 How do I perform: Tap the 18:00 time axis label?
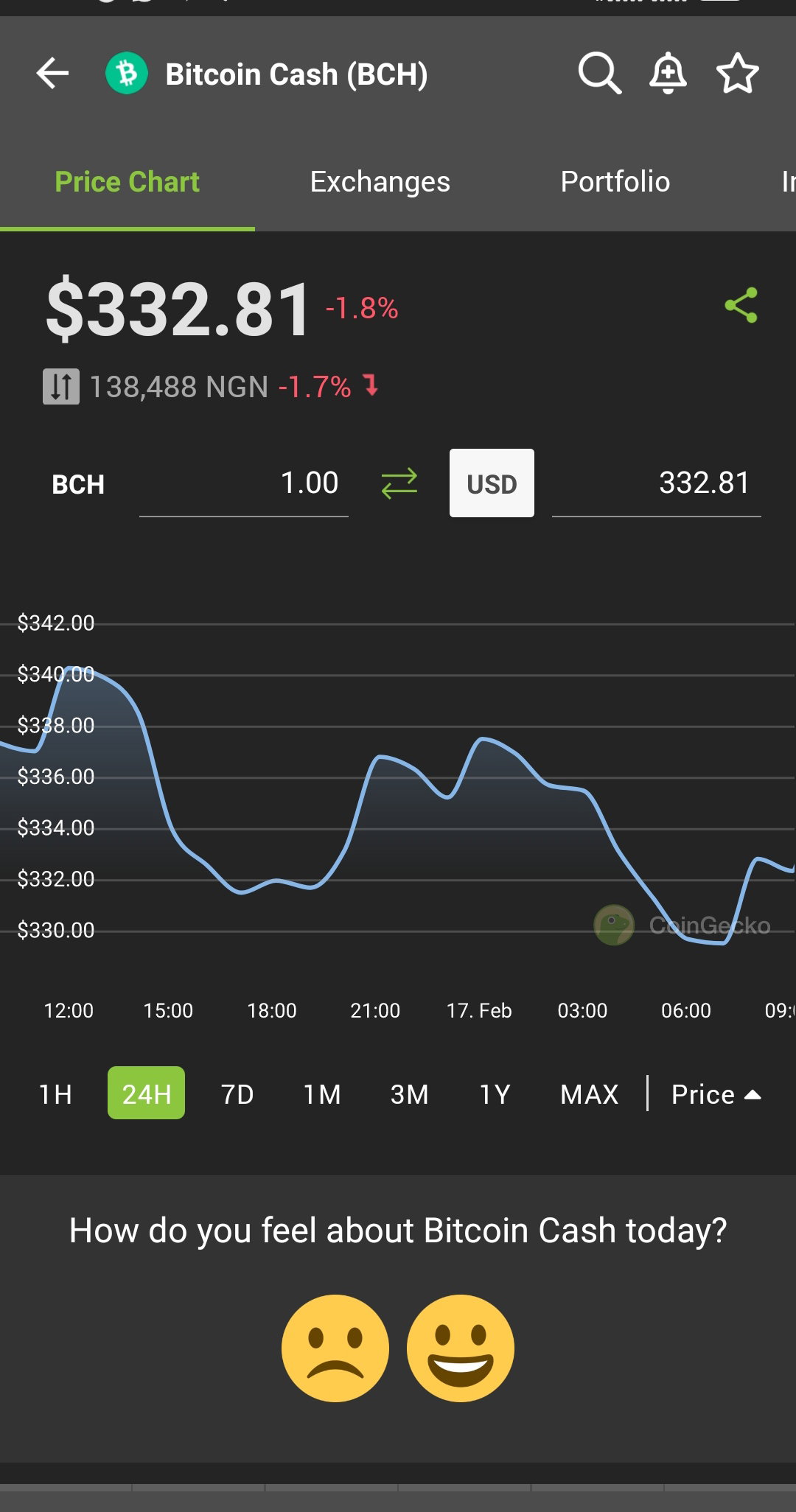(272, 1010)
